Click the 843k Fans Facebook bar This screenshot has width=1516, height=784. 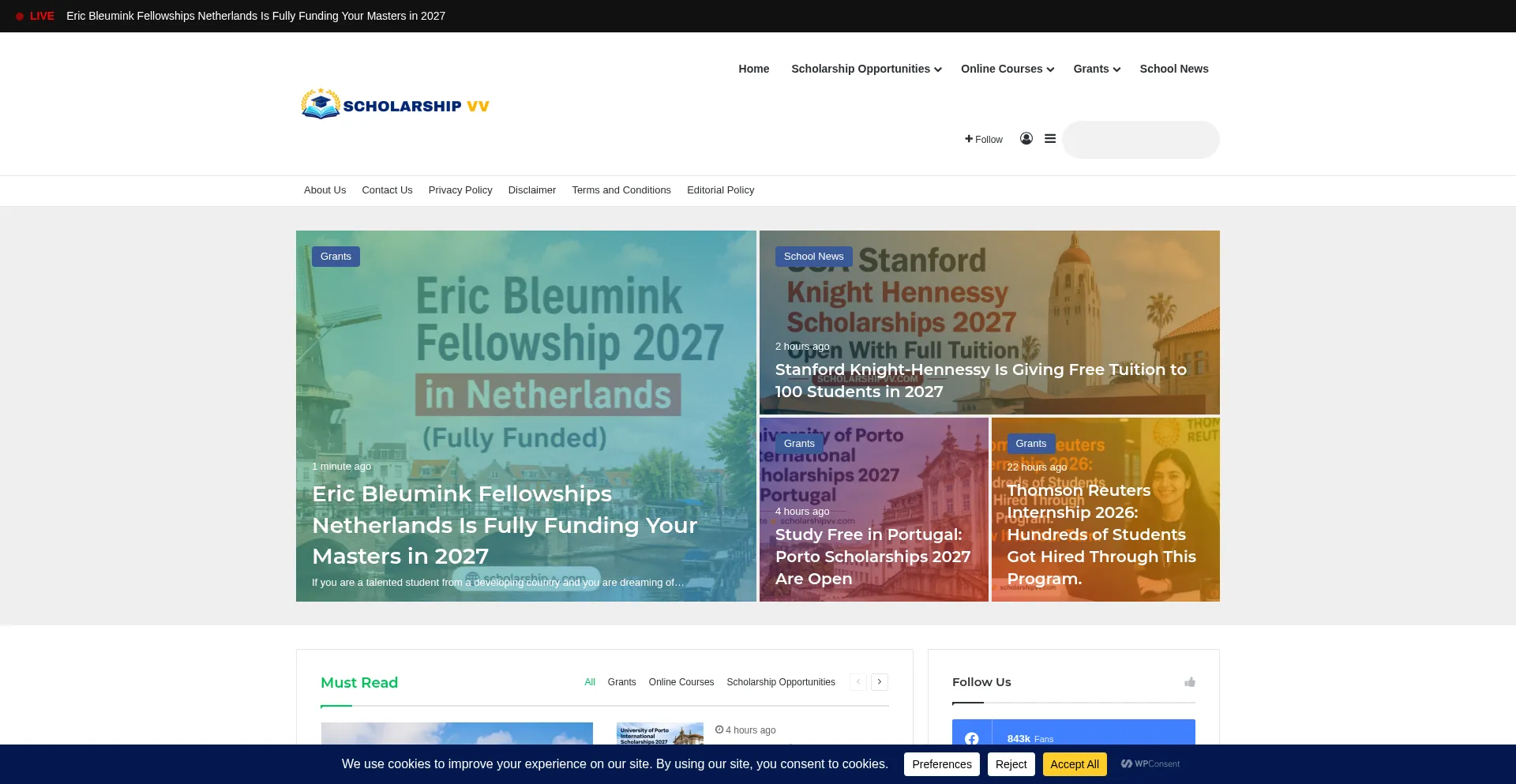1073,732
